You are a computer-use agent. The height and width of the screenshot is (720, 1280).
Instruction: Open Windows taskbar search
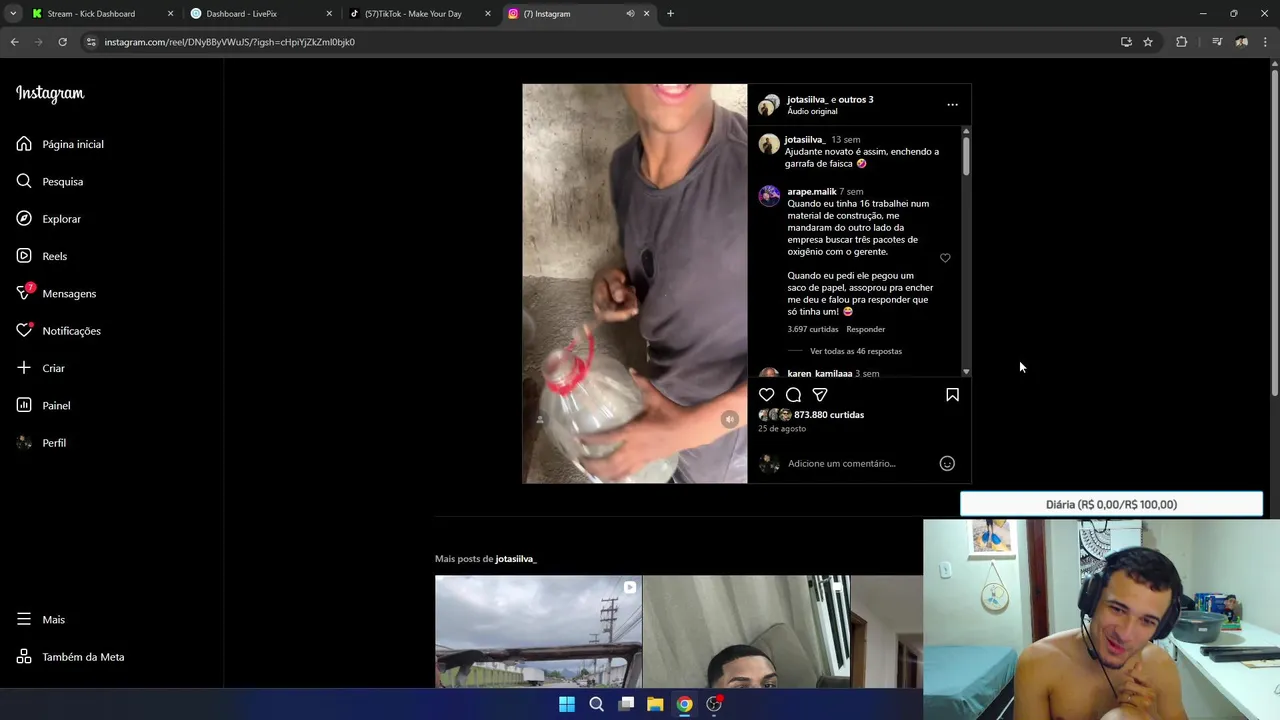[596, 704]
